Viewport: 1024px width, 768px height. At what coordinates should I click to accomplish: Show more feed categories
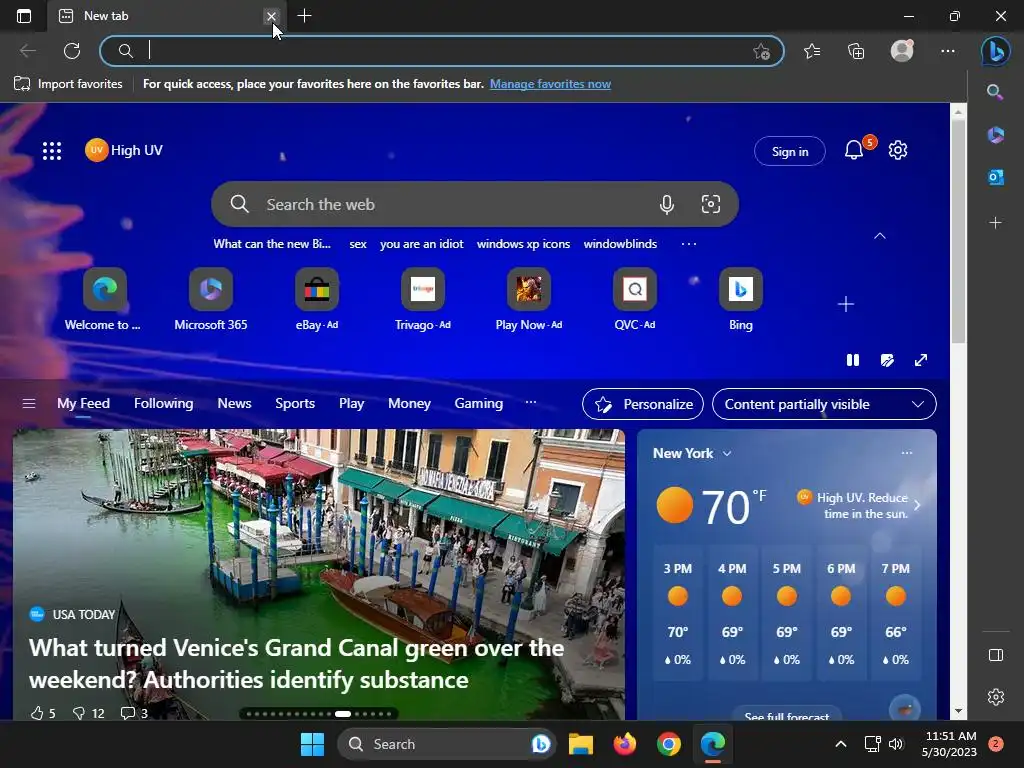pos(530,403)
